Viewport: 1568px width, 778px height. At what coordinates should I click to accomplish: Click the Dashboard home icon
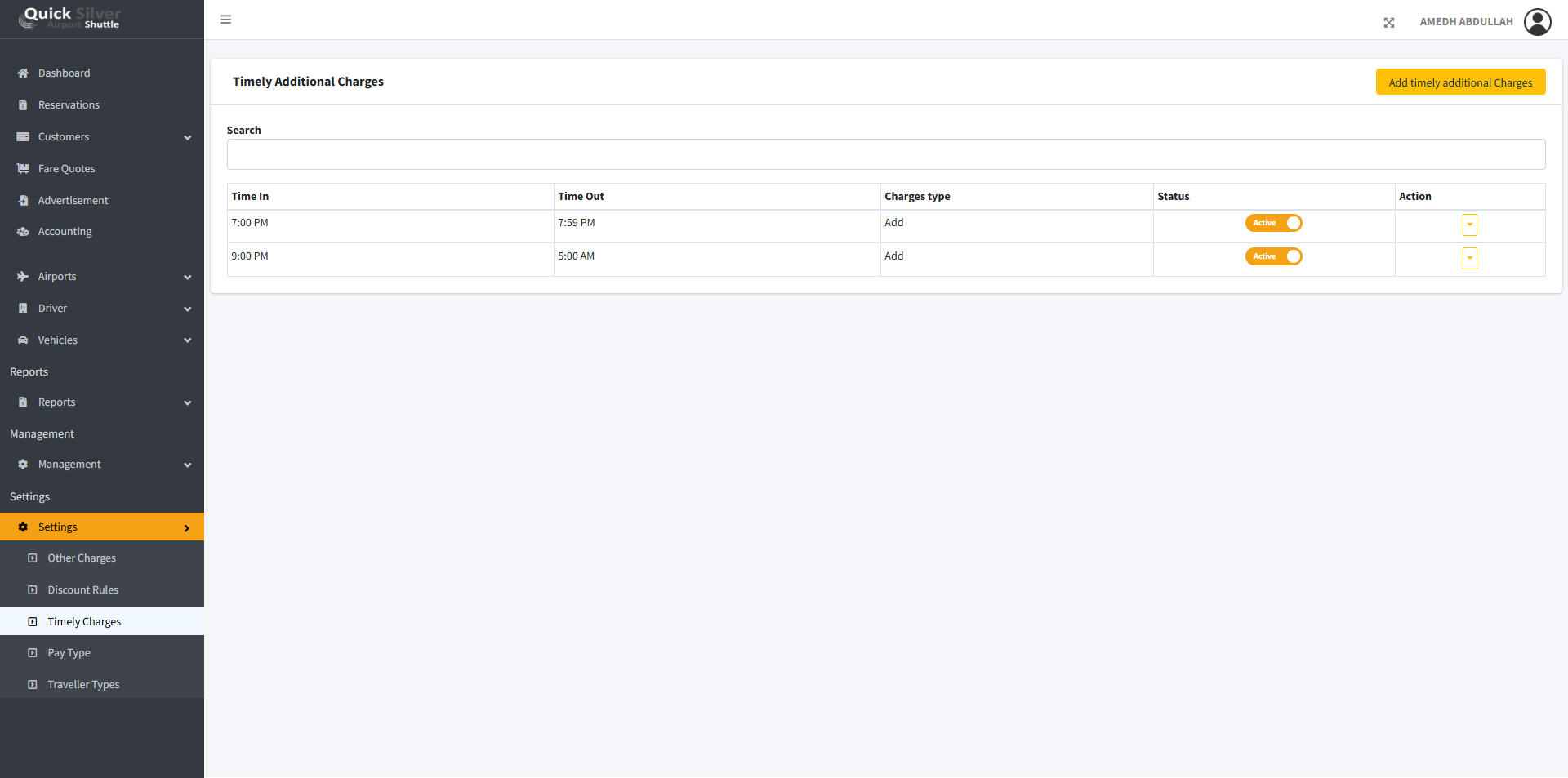click(23, 73)
